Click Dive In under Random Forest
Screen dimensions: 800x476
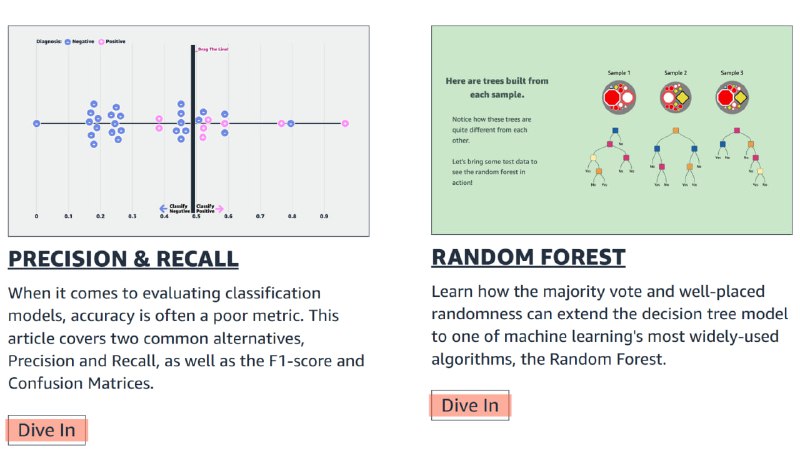(x=470, y=406)
